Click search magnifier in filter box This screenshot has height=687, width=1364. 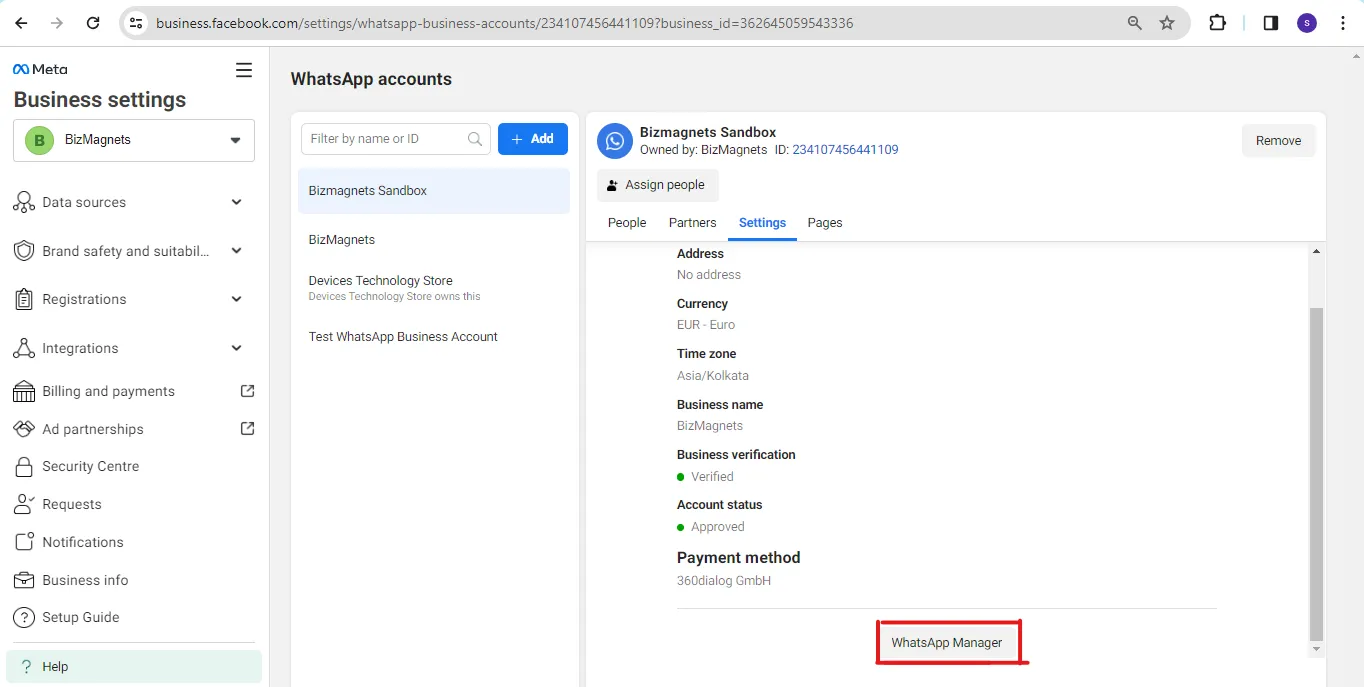pos(476,139)
